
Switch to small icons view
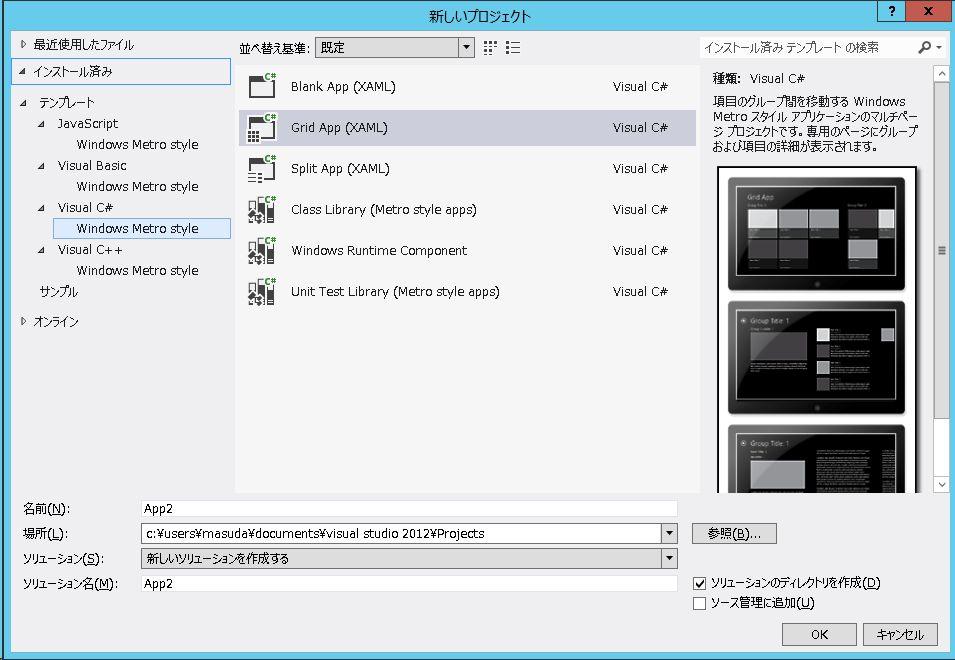click(491, 48)
